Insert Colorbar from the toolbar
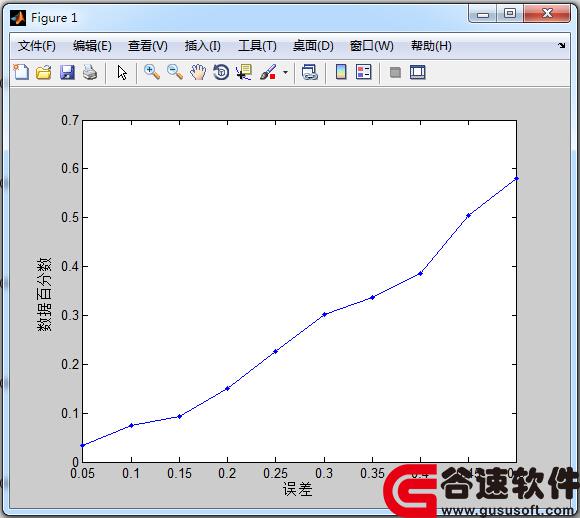 click(341, 72)
